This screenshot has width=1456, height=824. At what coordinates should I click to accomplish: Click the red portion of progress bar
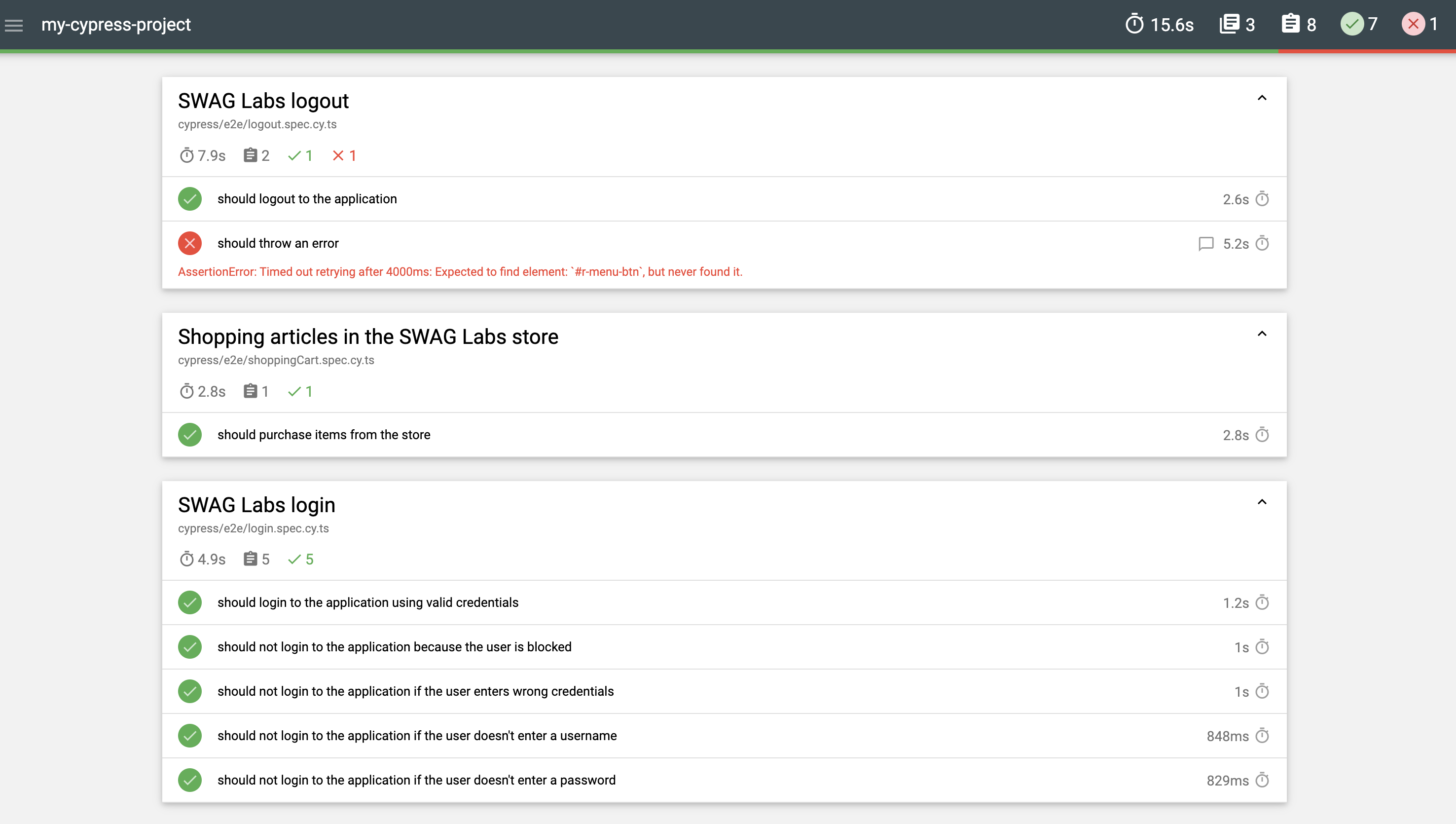[x=1366, y=51]
